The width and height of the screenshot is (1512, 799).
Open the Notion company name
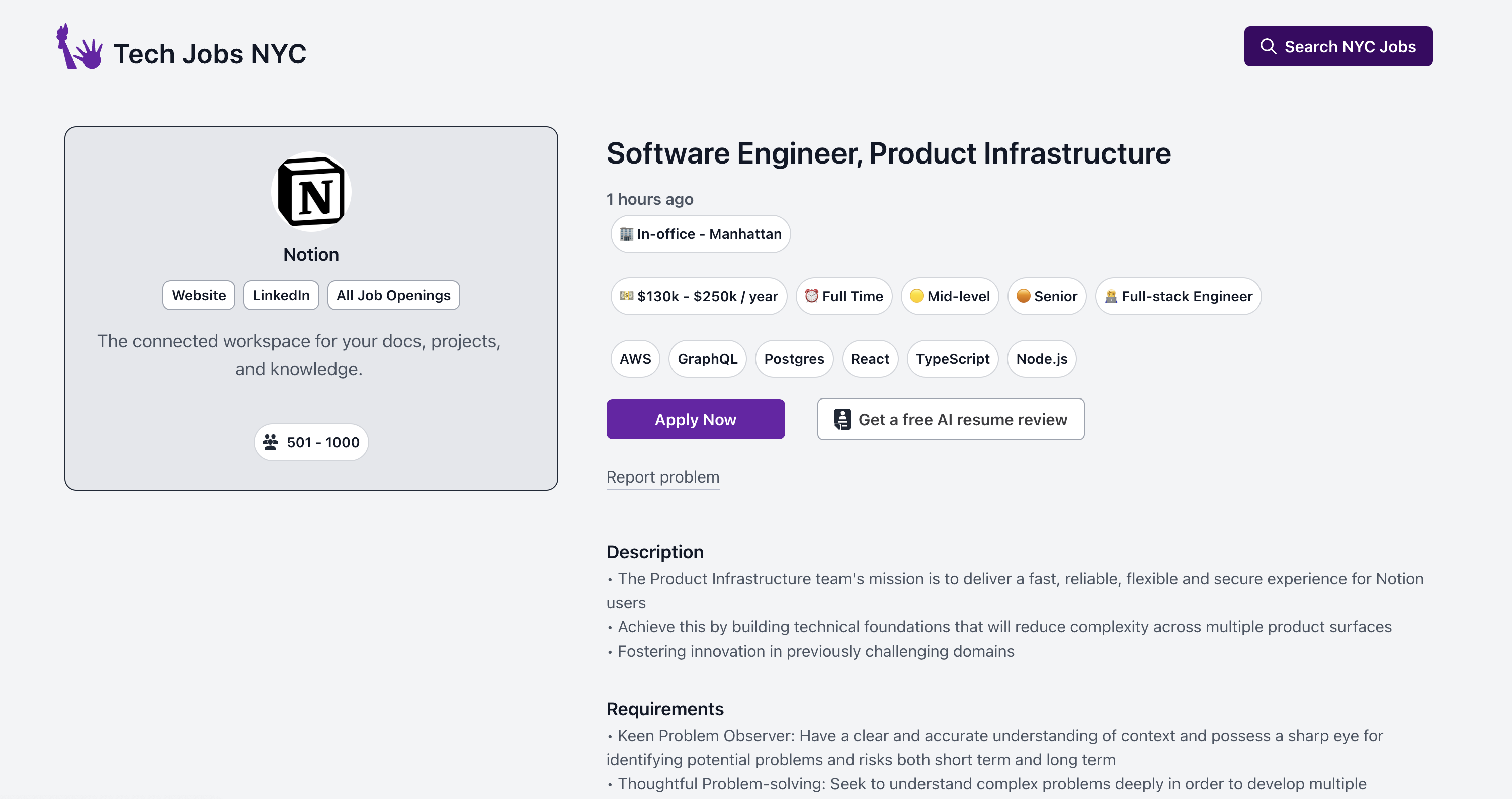click(x=311, y=254)
